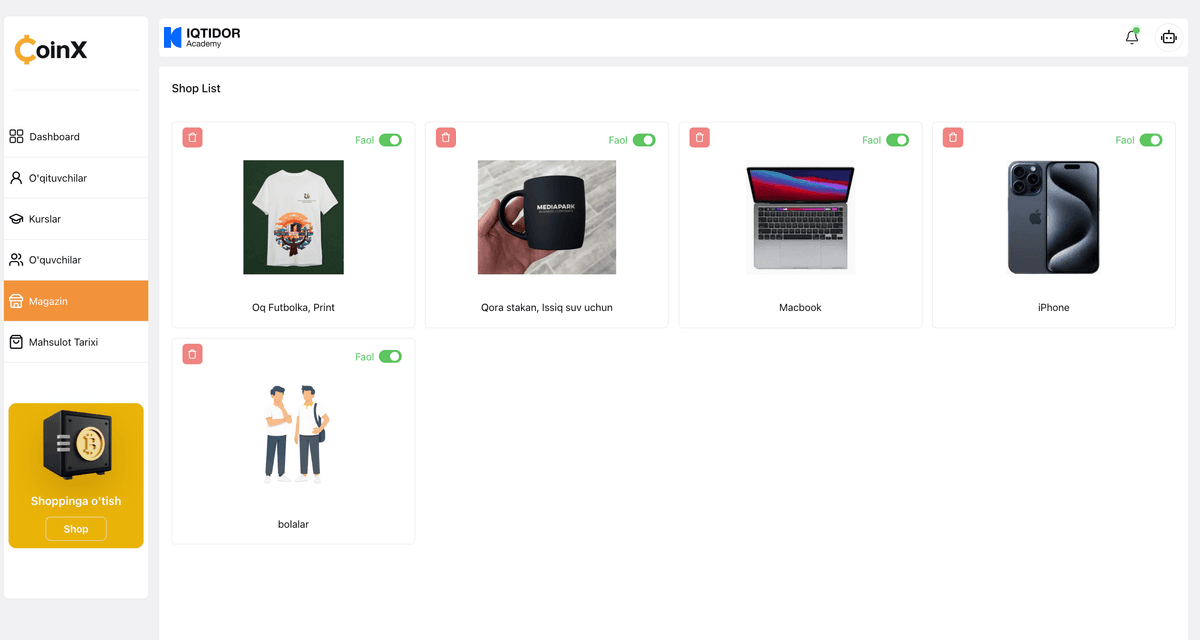Remove the Macbook item via trash icon
This screenshot has height=640, width=1200.
(700, 137)
